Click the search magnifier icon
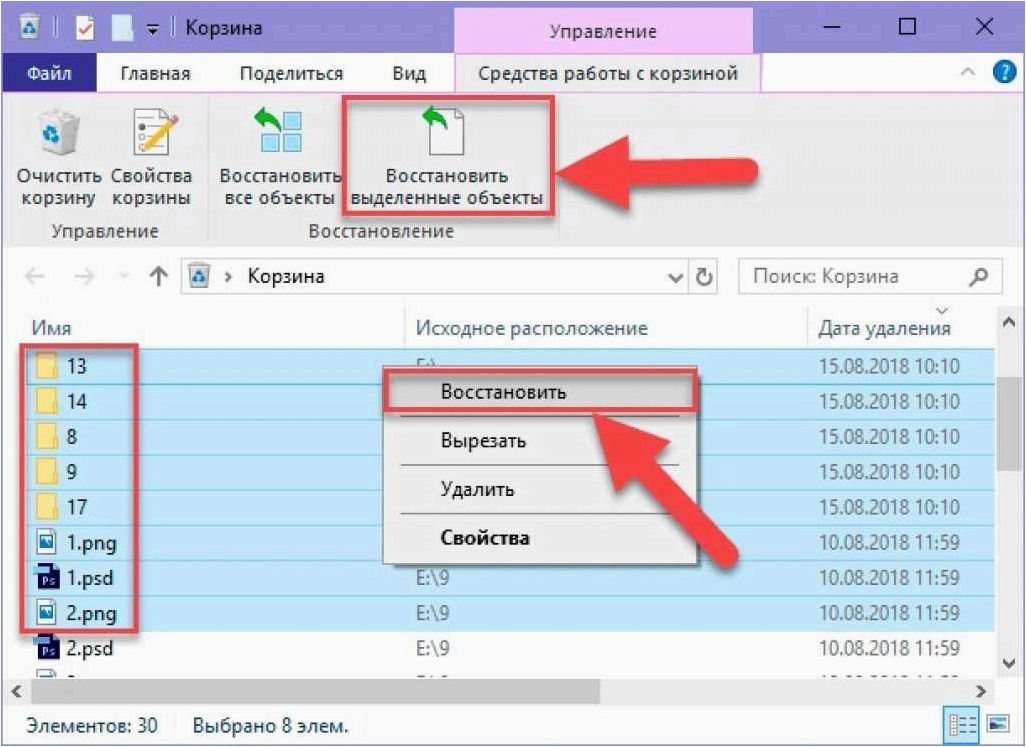Viewport: 1026px width, 747px height. (x=979, y=277)
